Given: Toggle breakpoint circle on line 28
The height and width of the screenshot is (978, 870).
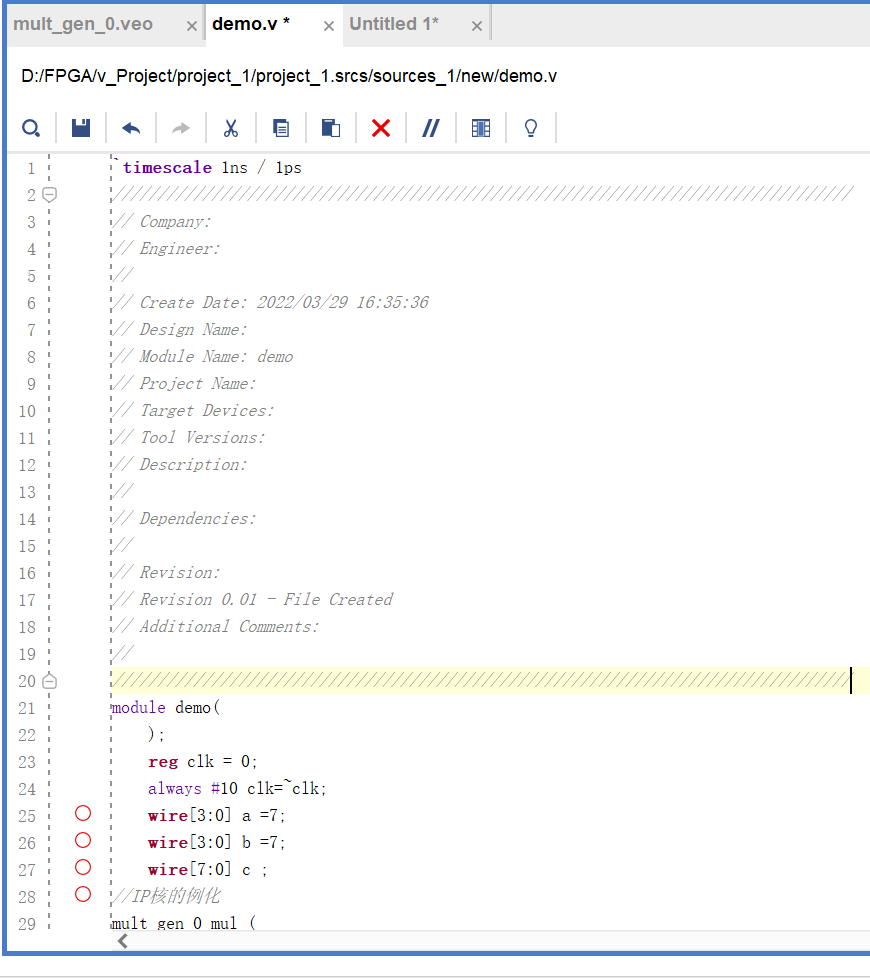Looking at the screenshot, I should (x=83, y=894).
